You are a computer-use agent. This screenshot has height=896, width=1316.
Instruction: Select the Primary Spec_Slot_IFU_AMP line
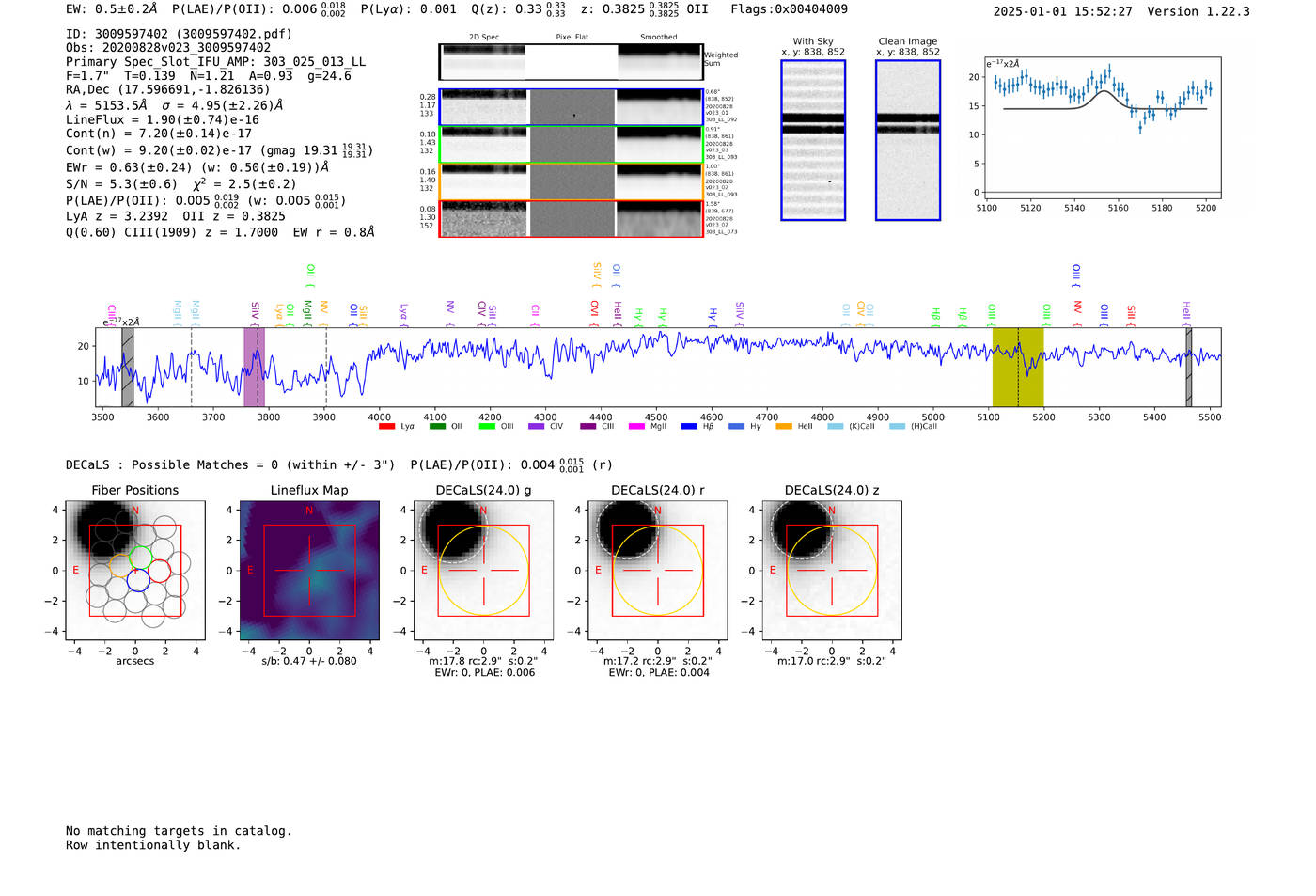pyautogui.click(x=216, y=62)
